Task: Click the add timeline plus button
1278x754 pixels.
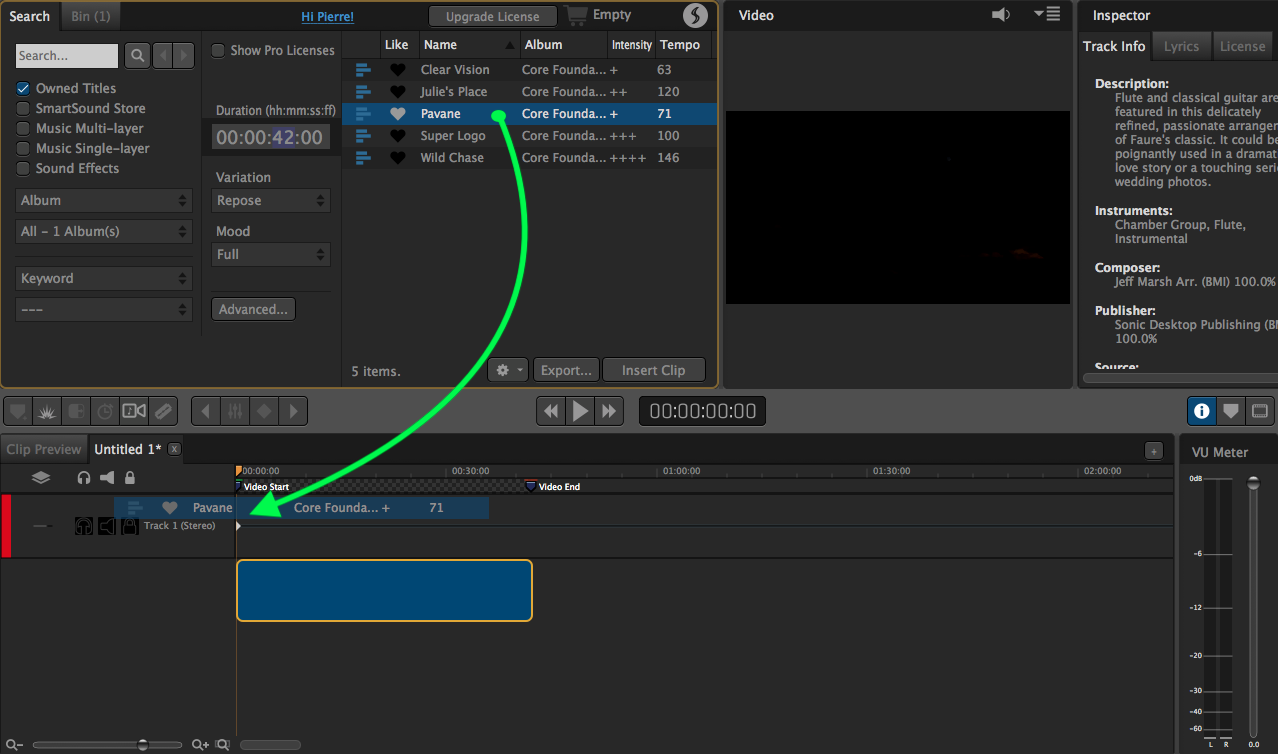Action: [x=1154, y=451]
